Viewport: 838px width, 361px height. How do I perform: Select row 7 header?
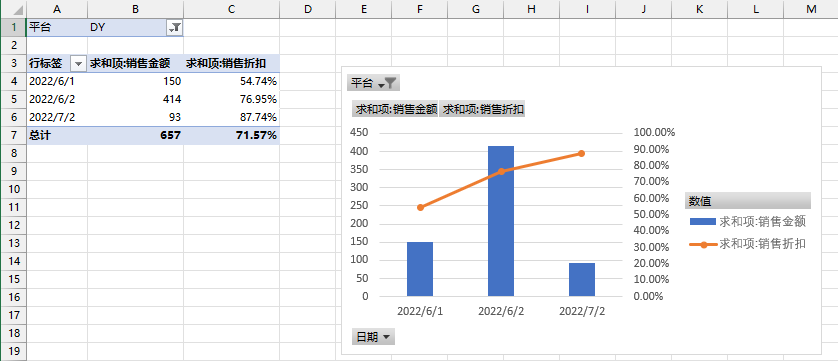click(x=13, y=135)
